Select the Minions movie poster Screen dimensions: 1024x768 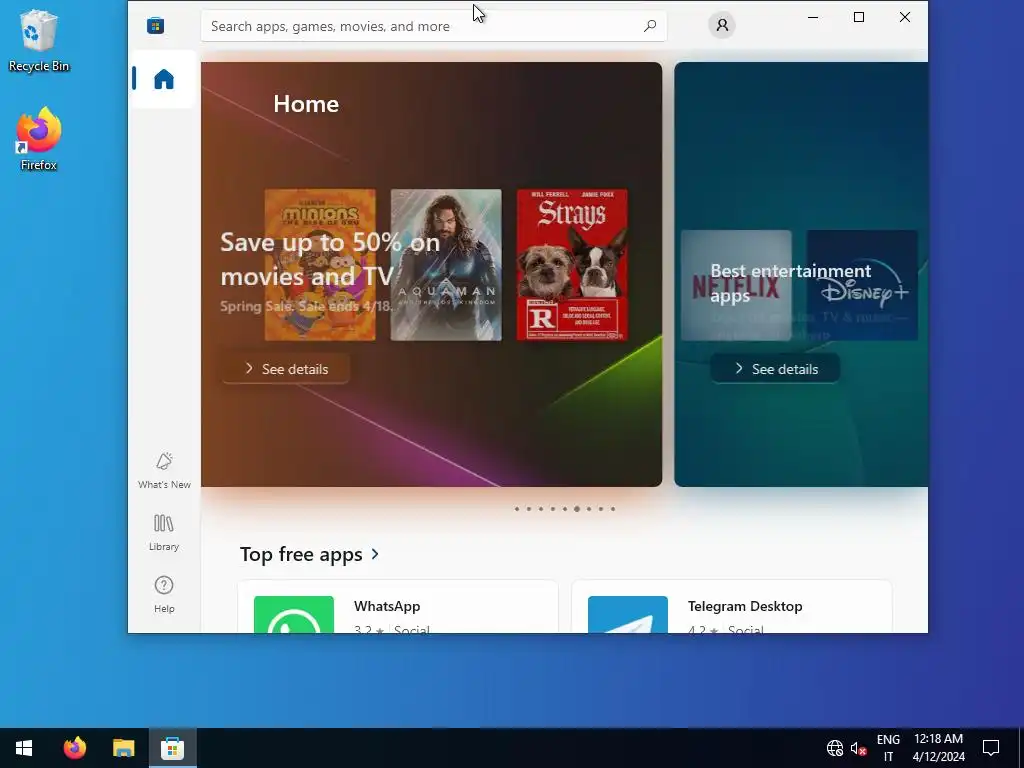tap(320, 264)
